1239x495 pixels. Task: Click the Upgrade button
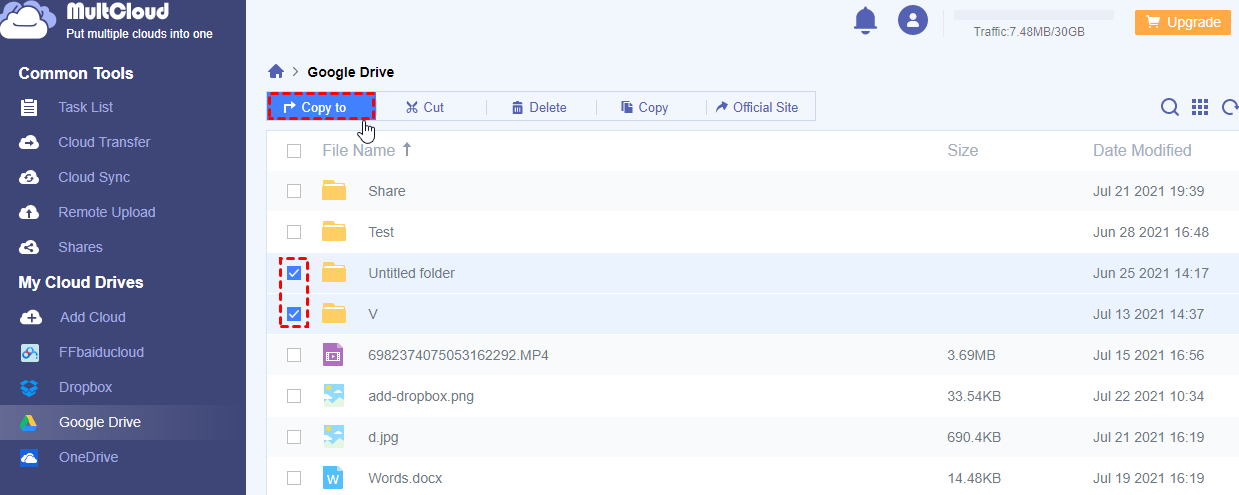1183,22
